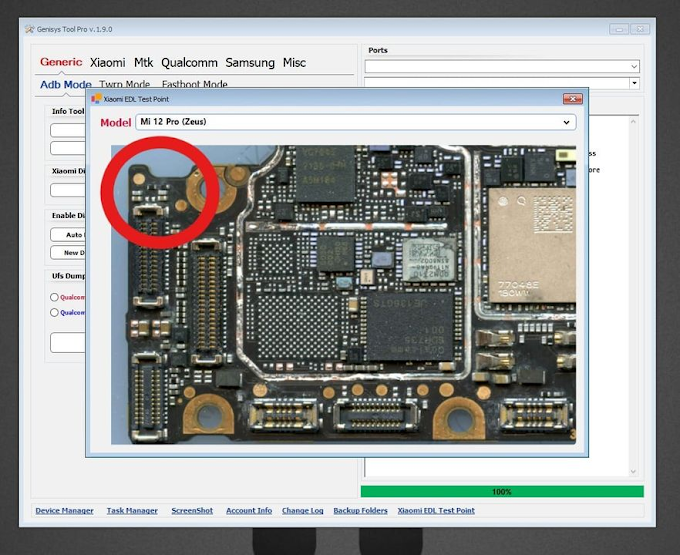Click the New D... button under Enable Diag

[68, 252]
